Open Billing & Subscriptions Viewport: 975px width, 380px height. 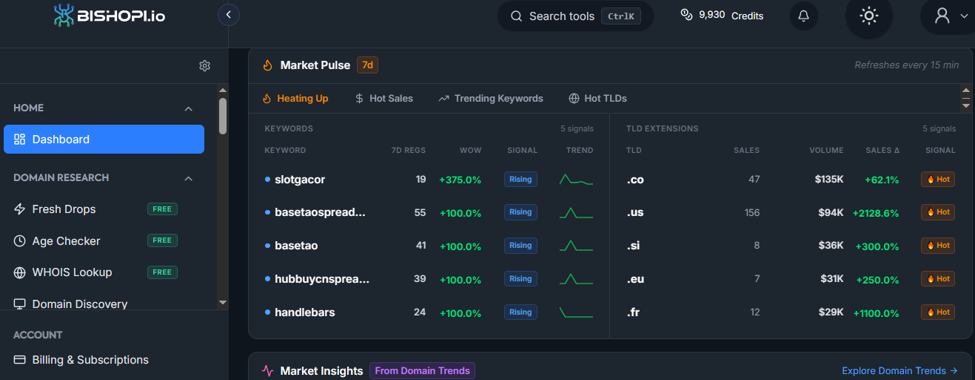(90, 359)
